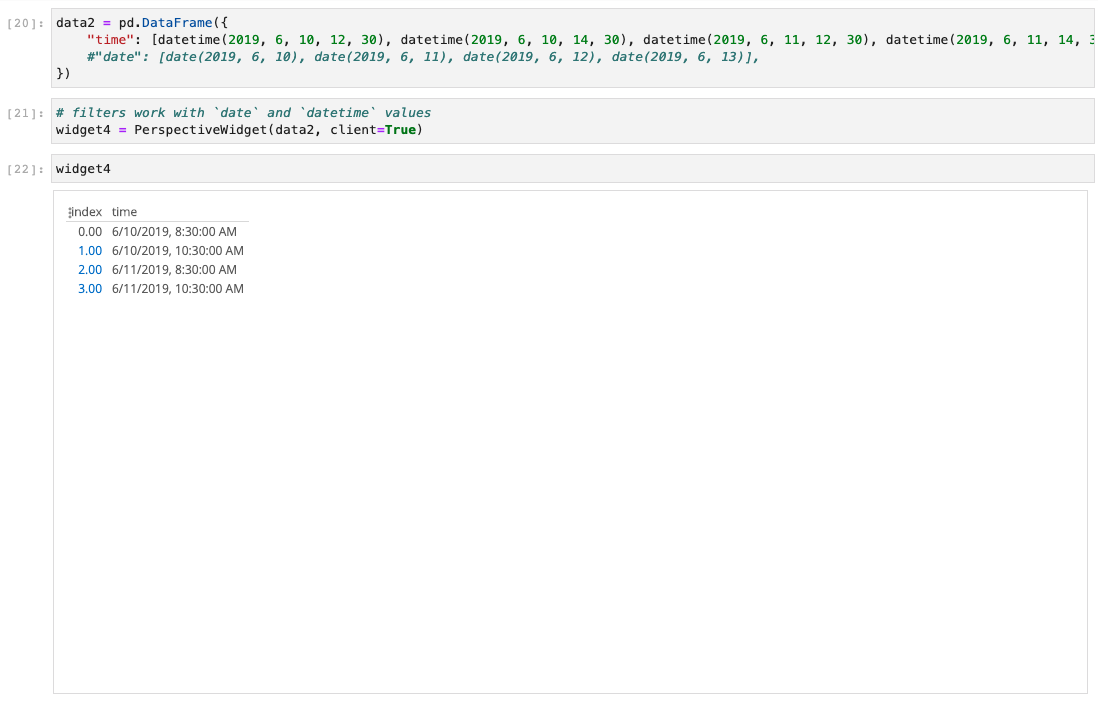This screenshot has height=704, width=1098.
Task: Click the cell showing 6/10/2019, 8:30:00 AM
Action: [x=175, y=231]
